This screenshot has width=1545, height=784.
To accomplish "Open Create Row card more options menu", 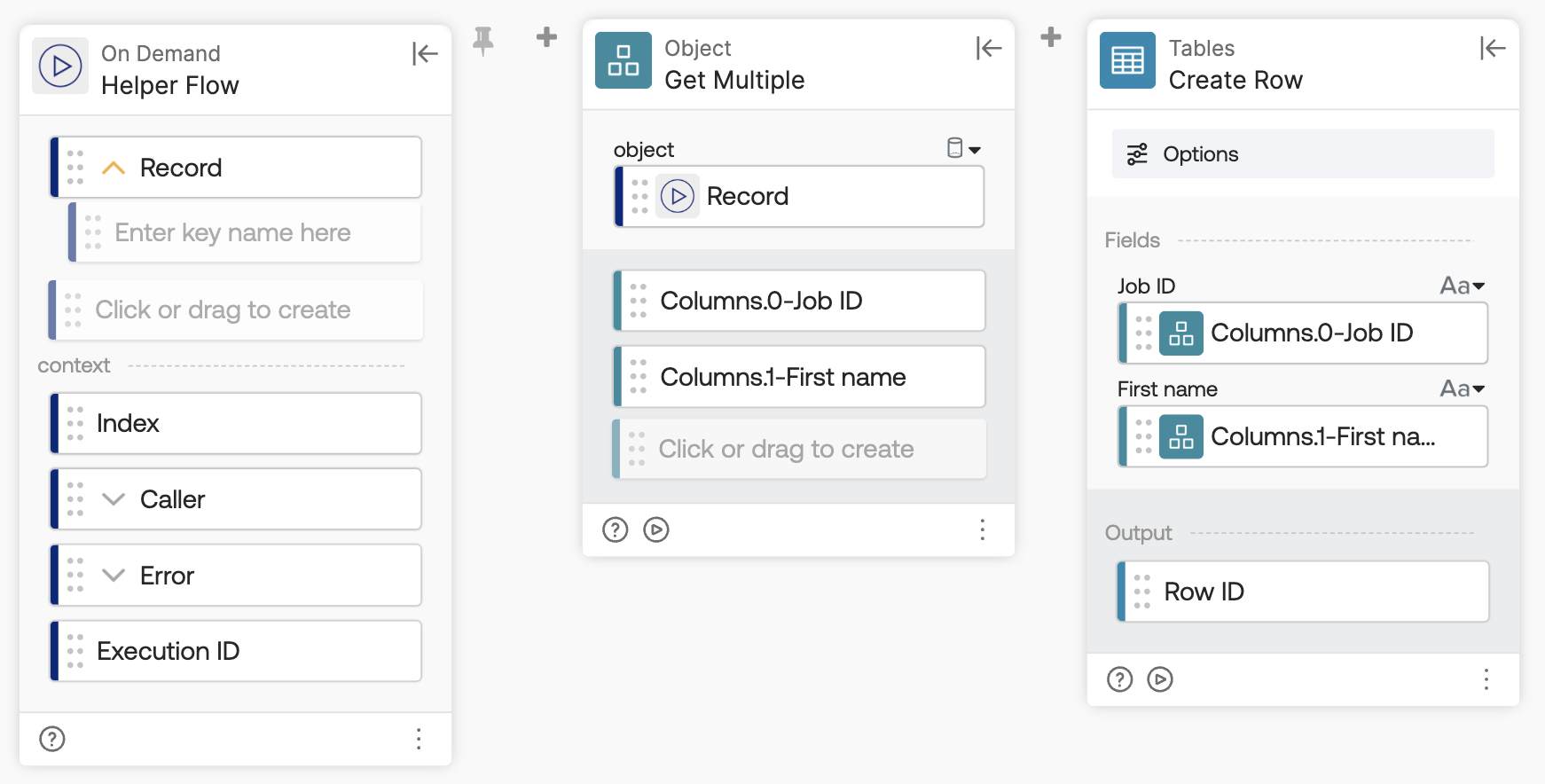I will tap(1486, 679).
